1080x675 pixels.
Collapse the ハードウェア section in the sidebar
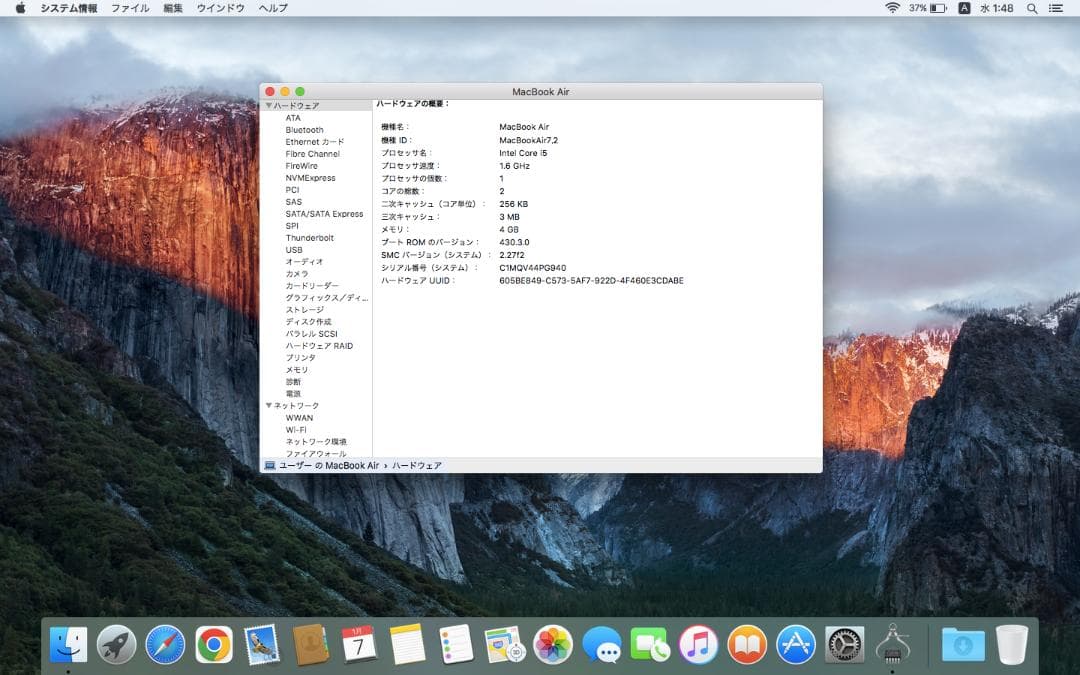[x=267, y=104]
